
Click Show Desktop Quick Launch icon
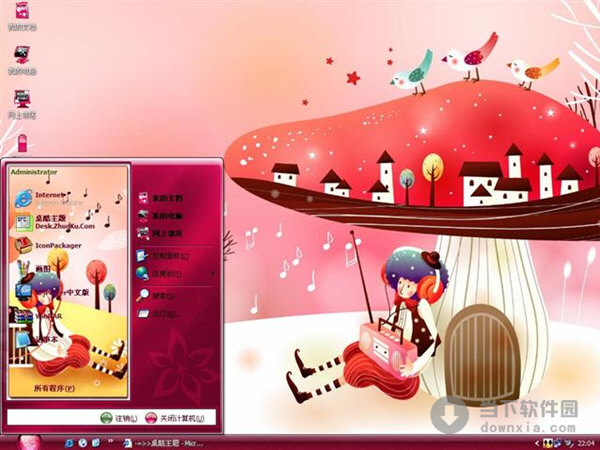(x=96, y=443)
